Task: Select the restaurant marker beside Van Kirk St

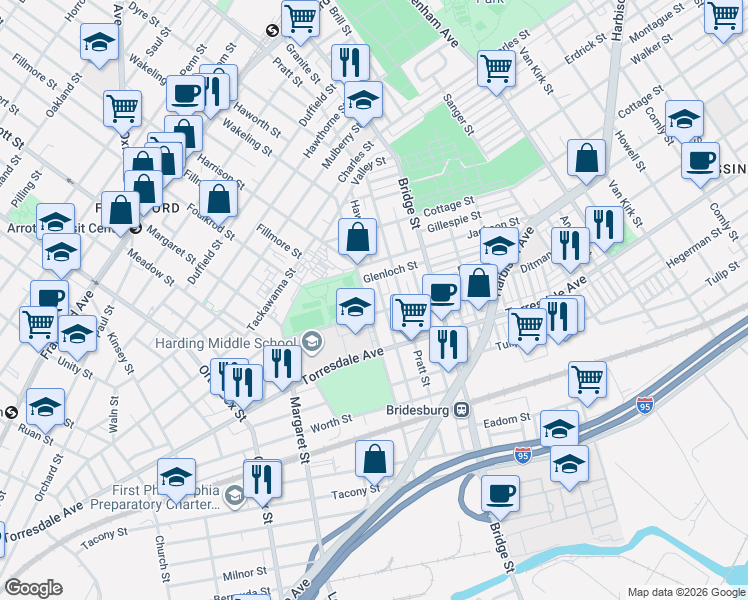Action: point(604,228)
